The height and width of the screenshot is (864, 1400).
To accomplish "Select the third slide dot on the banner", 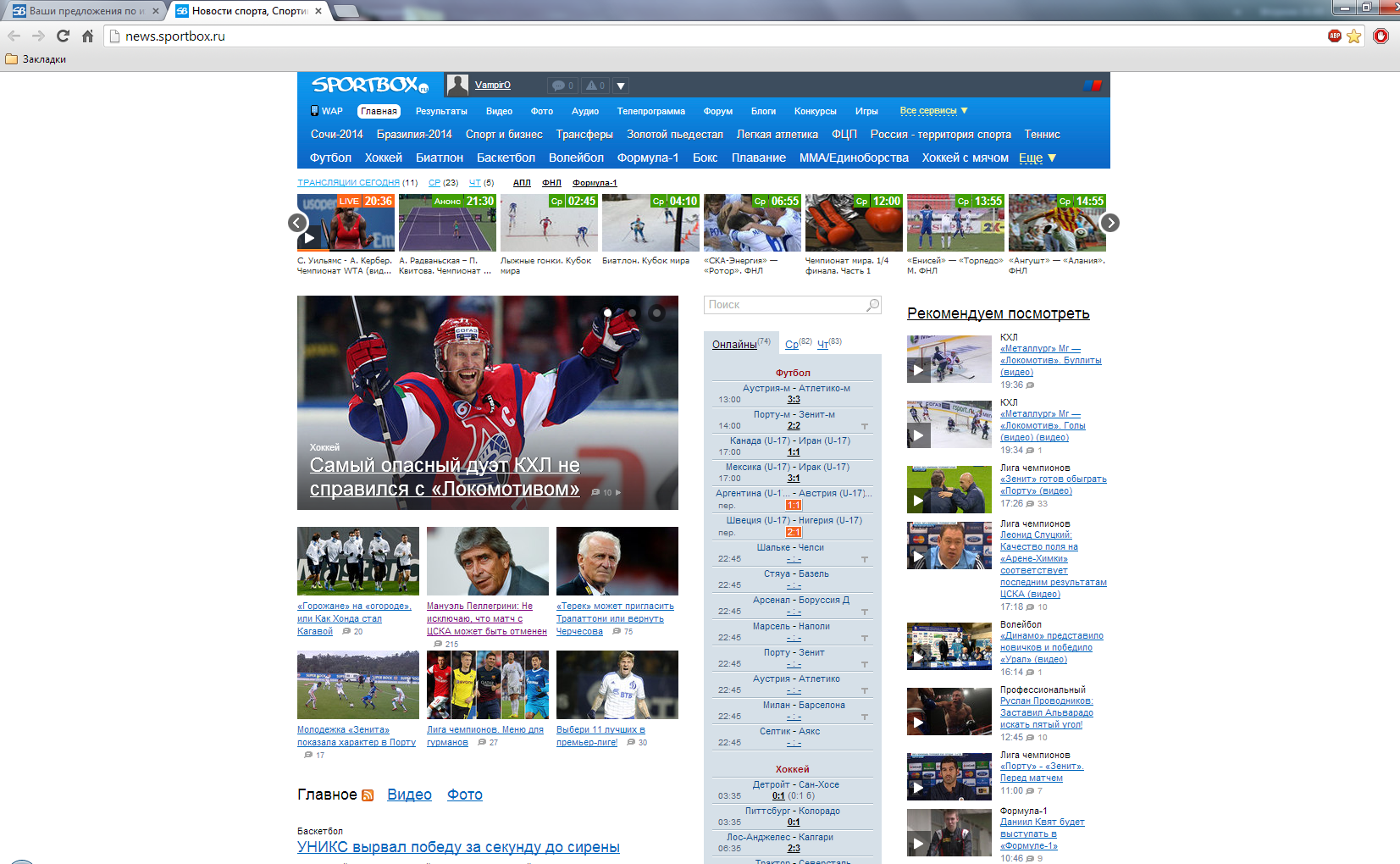I will [656, 313].
